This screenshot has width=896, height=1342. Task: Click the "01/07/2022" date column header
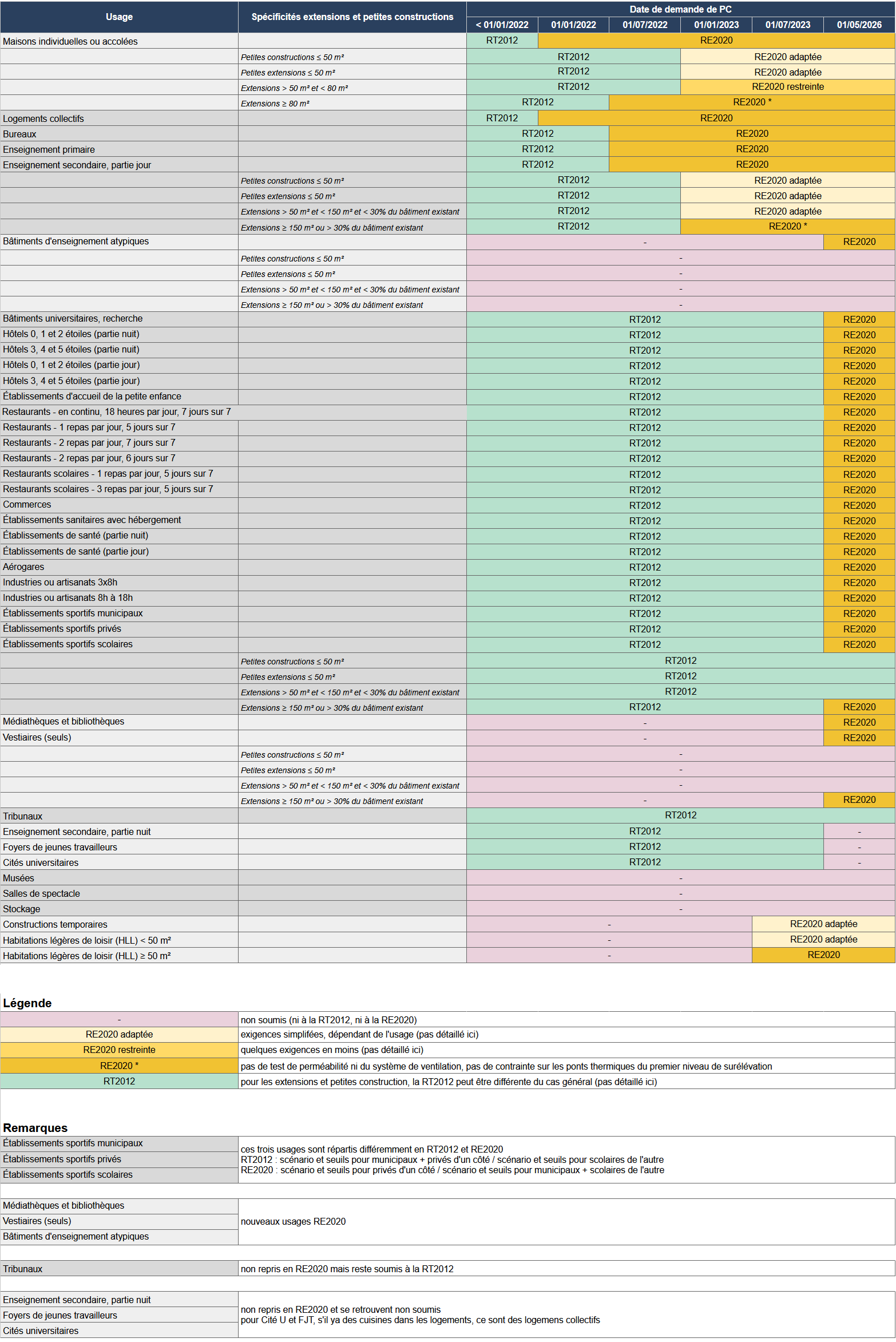coord(645,25)
